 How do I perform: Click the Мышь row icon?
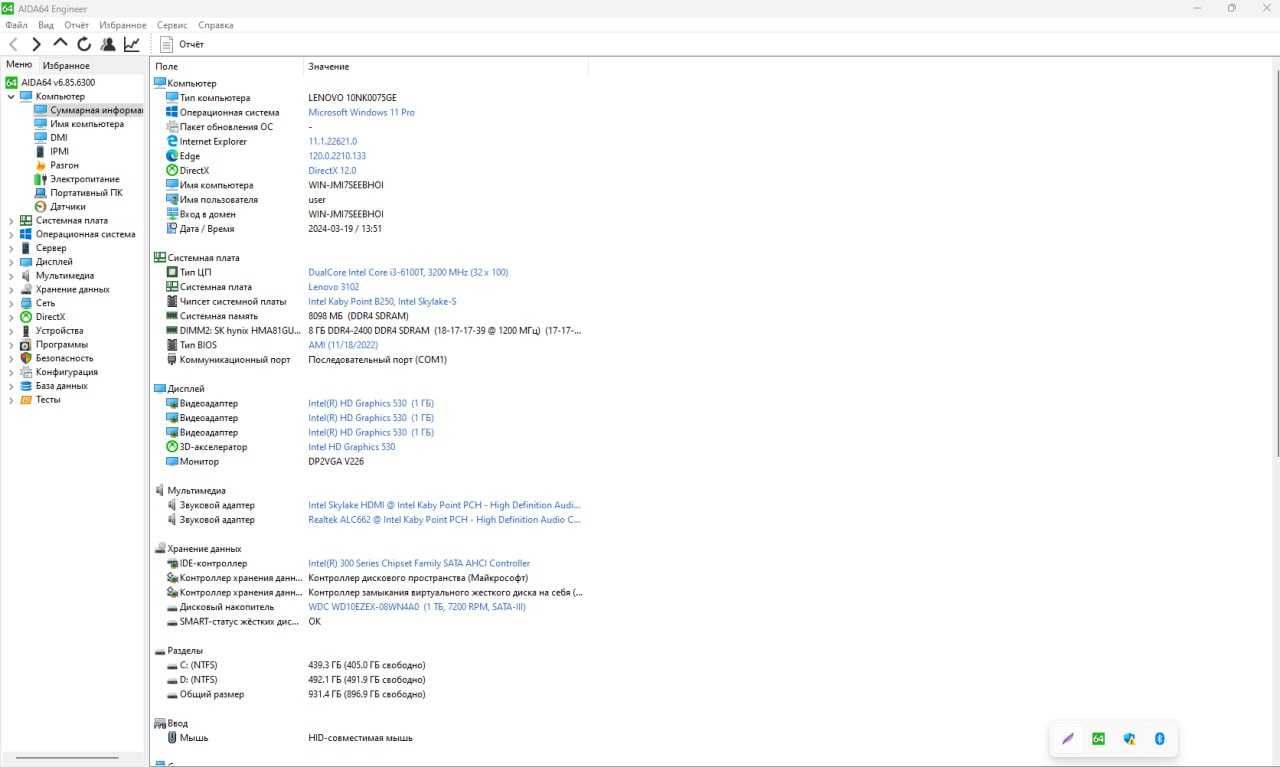172,738
